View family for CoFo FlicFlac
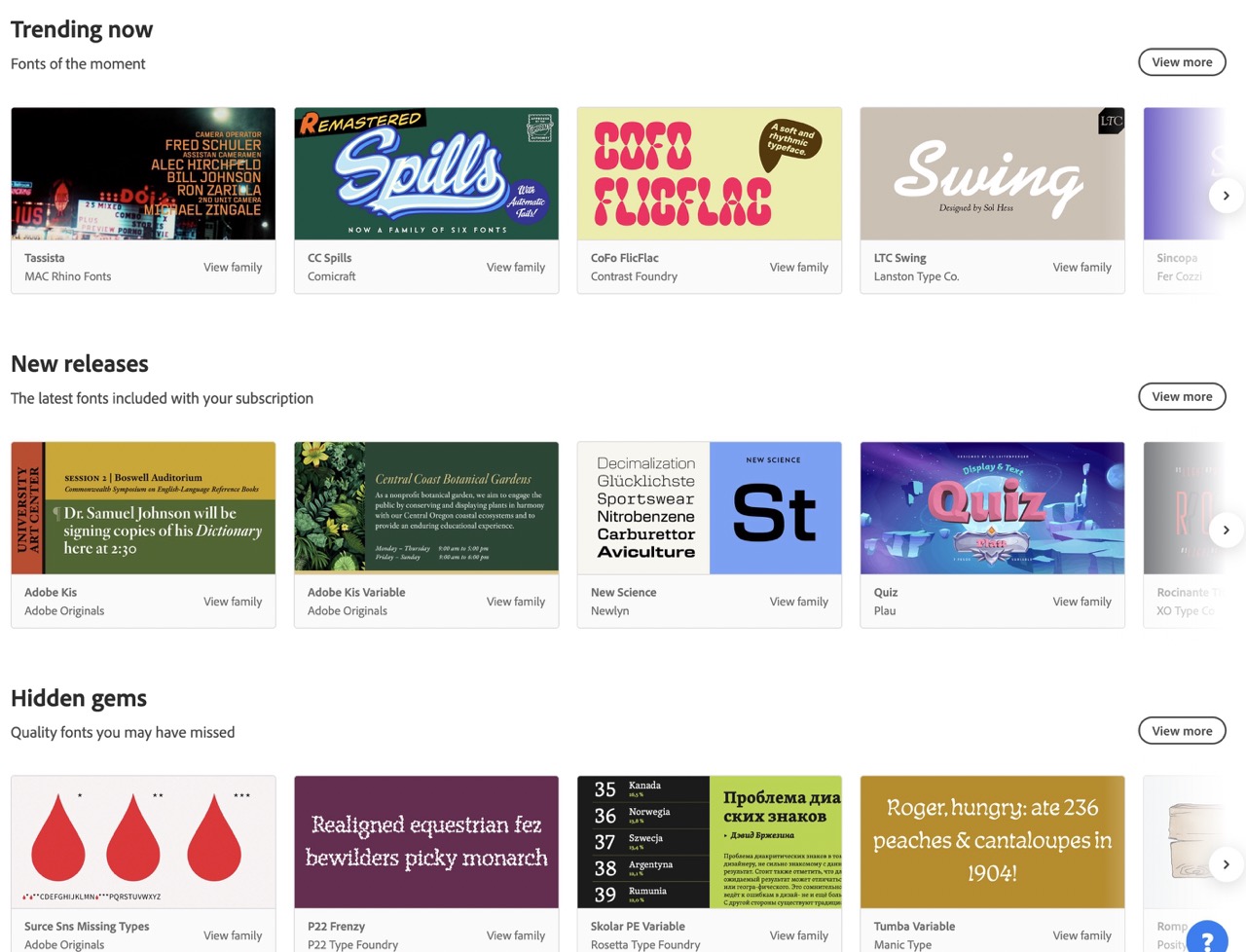This screenshot has width=1246, height=952. (799, 267)
